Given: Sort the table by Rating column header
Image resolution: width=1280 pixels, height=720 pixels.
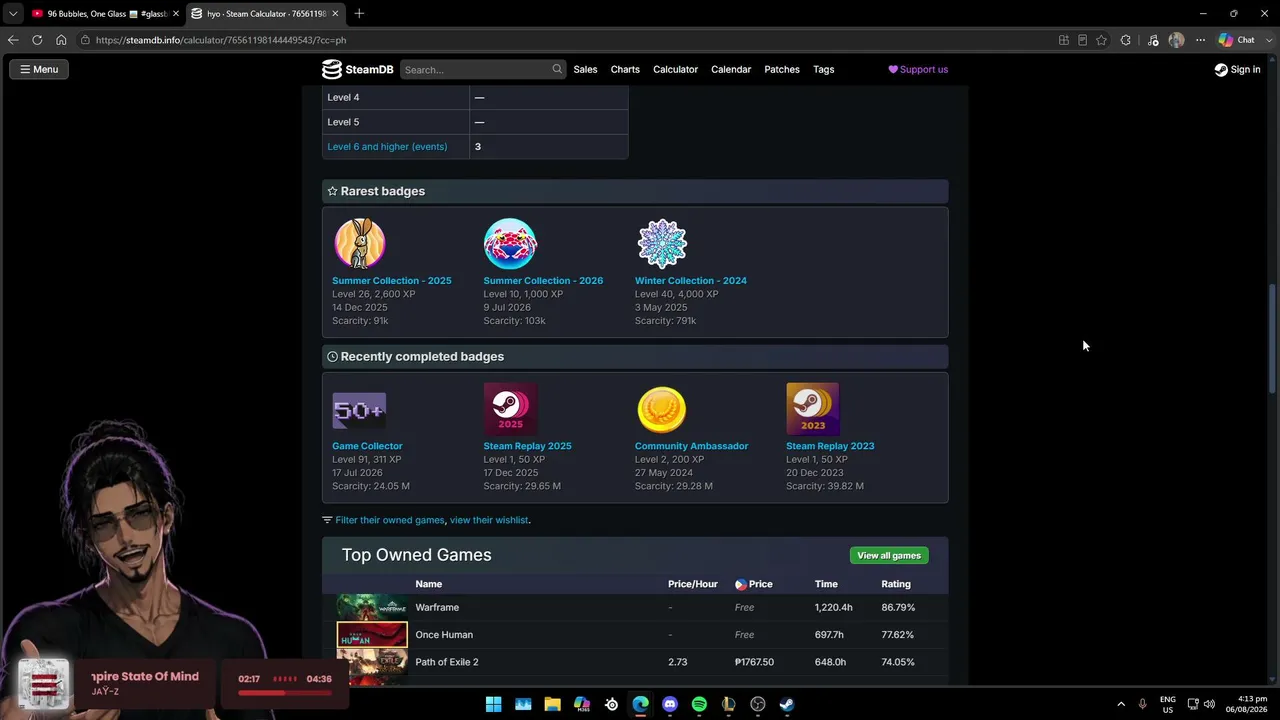Looking at the screenshot, I should [896, 584].
